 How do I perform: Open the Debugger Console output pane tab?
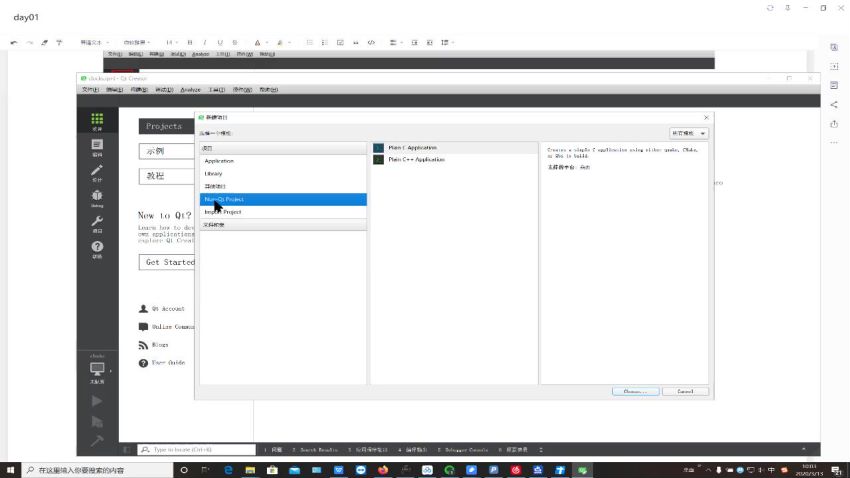point(462,450)
